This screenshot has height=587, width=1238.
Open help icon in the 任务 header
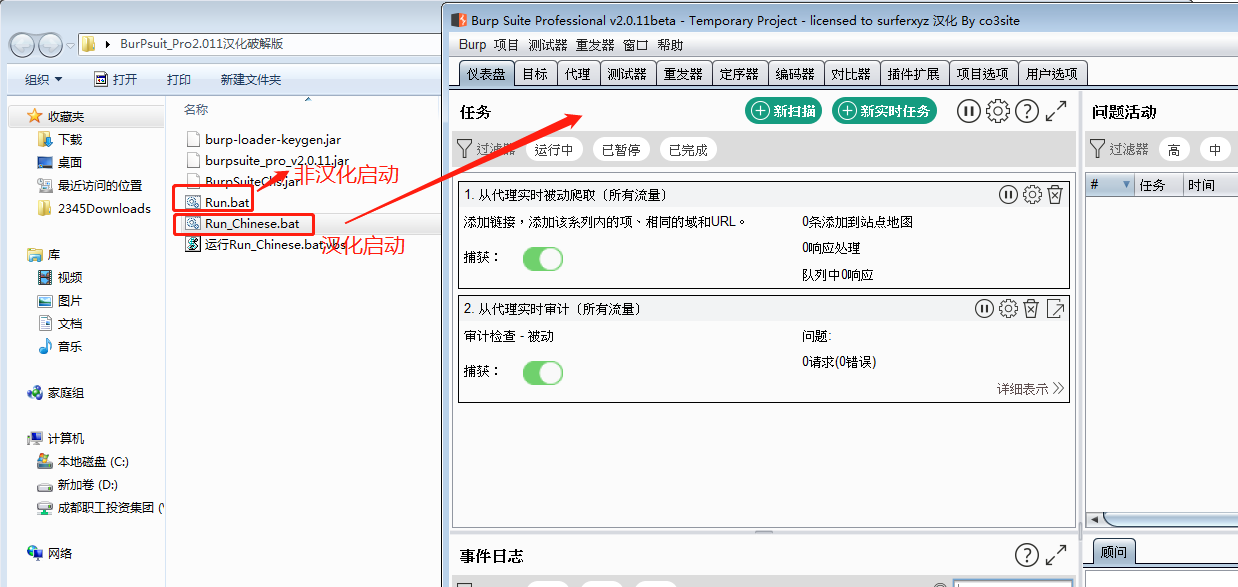[1027, 111]
